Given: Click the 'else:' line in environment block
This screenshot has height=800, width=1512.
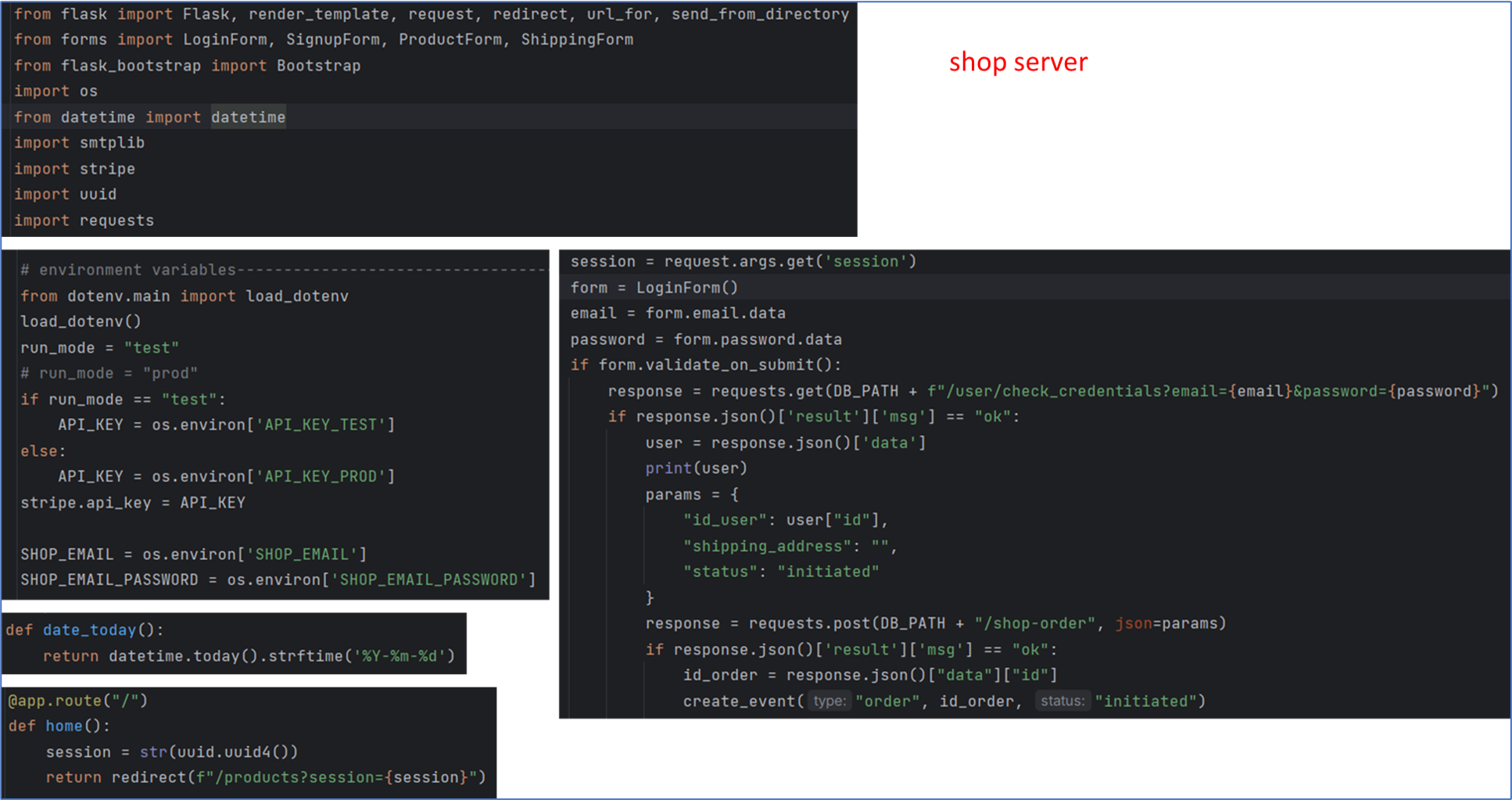Looking at the screenshot, I should pyautogui.click(x=43, y=451).
